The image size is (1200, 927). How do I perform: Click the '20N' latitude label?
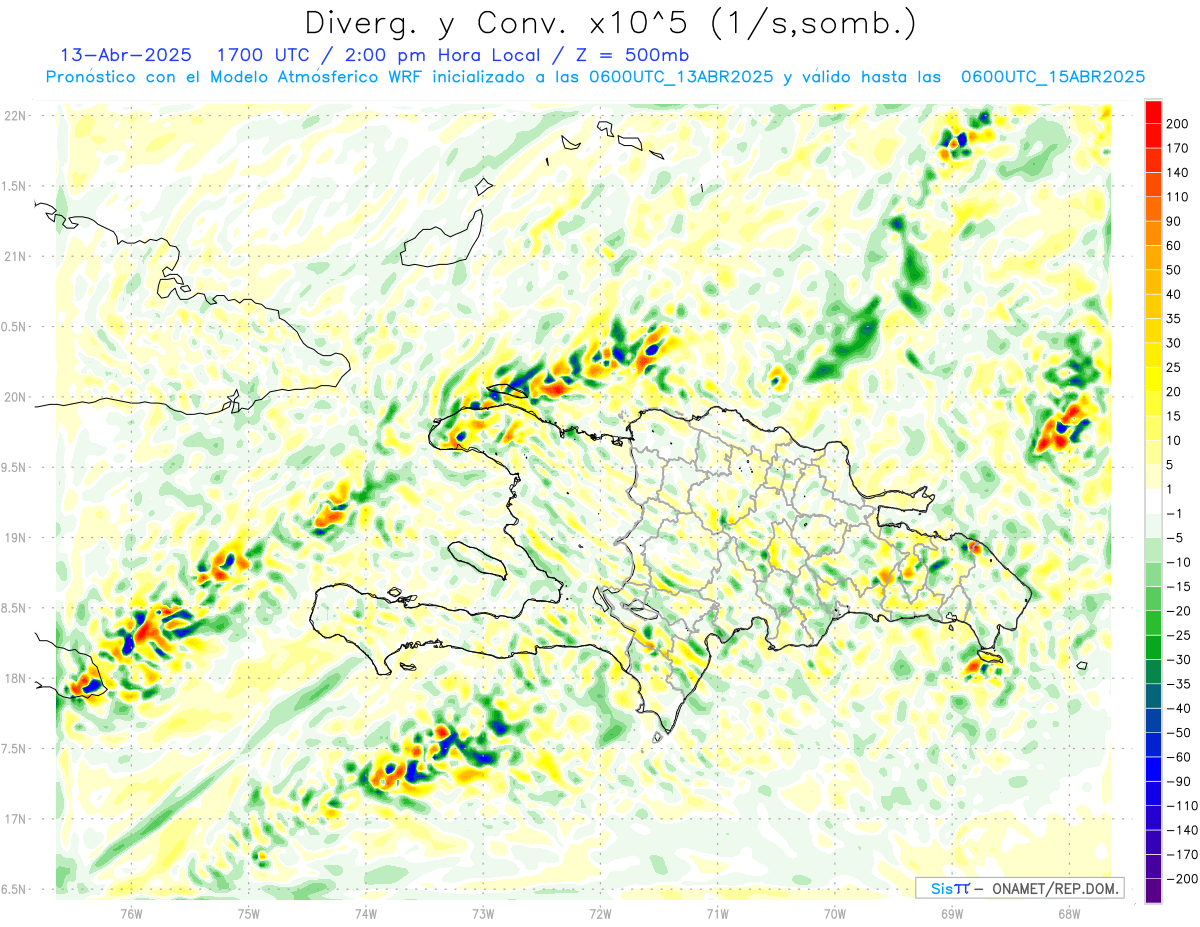(14, 397)
